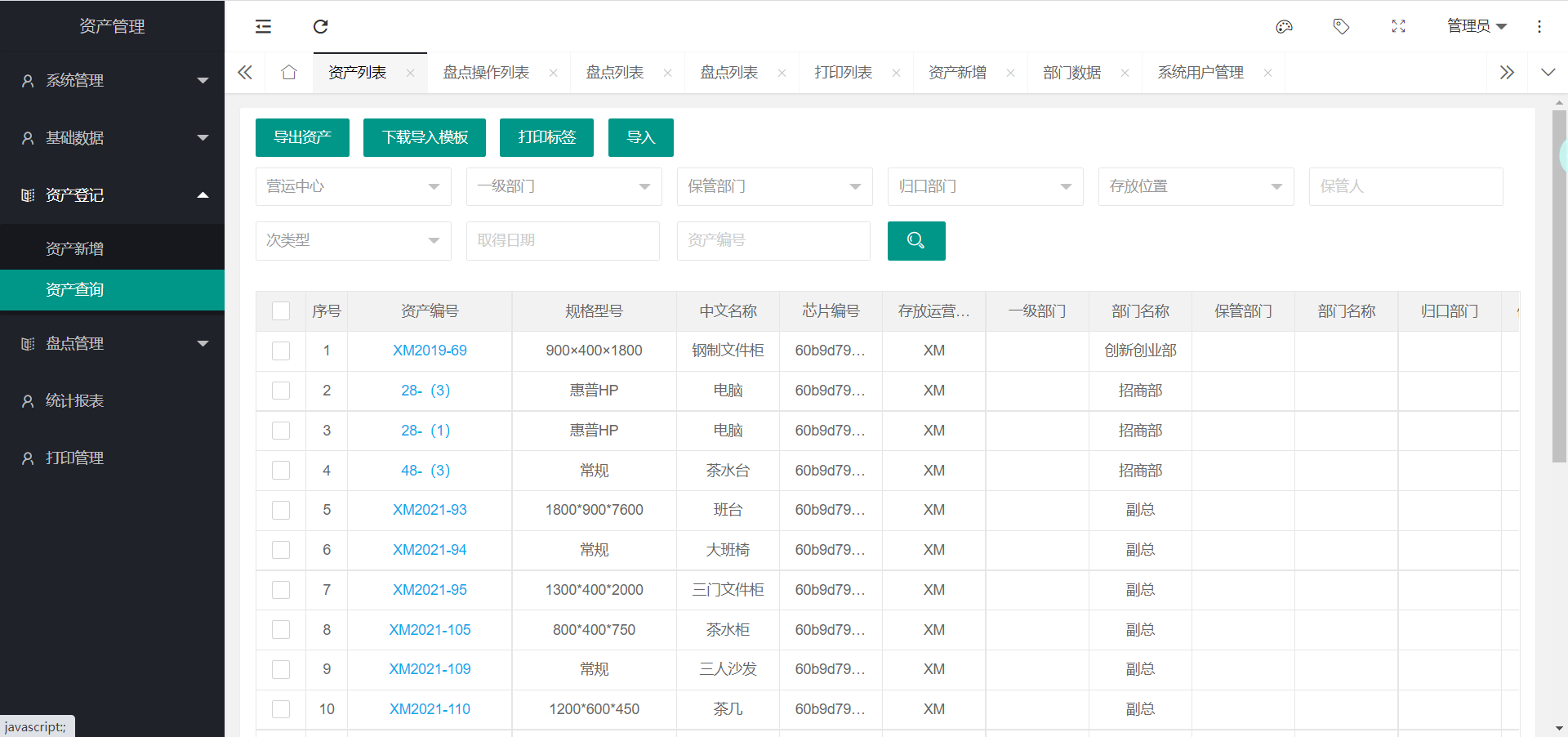This screenshot has width=1568, height=737.
Task: Expand the 基础数据 menu
Action: click(112, 138)
